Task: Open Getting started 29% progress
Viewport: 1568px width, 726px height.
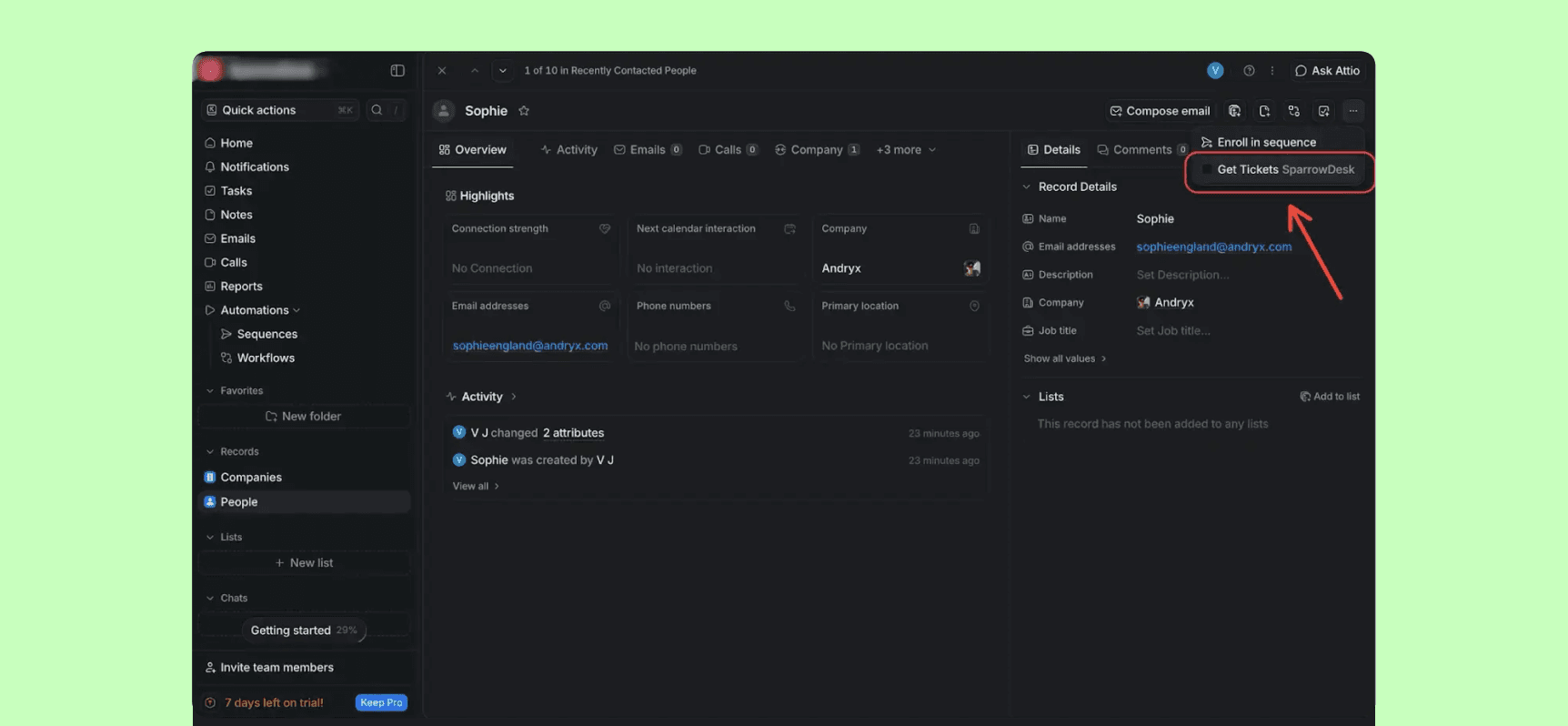Action: pos(304,630)
